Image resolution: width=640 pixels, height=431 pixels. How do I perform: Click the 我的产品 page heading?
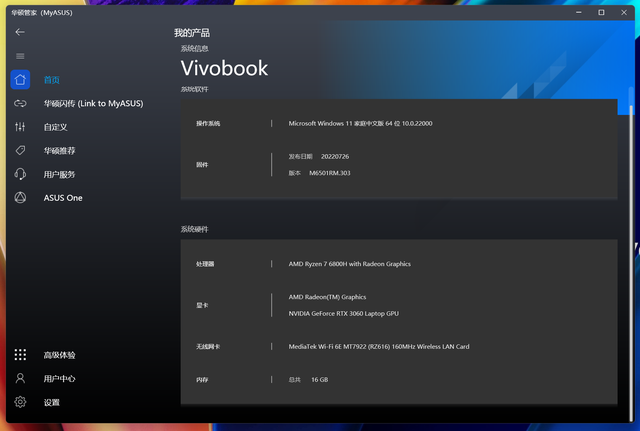pyautogui.click(x=192, y=33)
